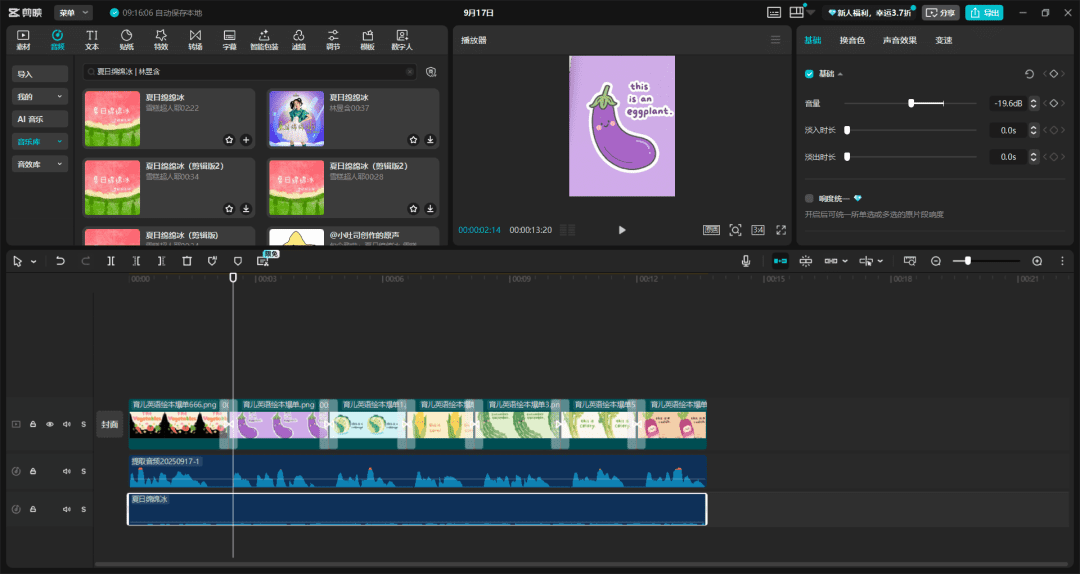Lock the 夏日绵绵冰 audio track

(32, 509)
